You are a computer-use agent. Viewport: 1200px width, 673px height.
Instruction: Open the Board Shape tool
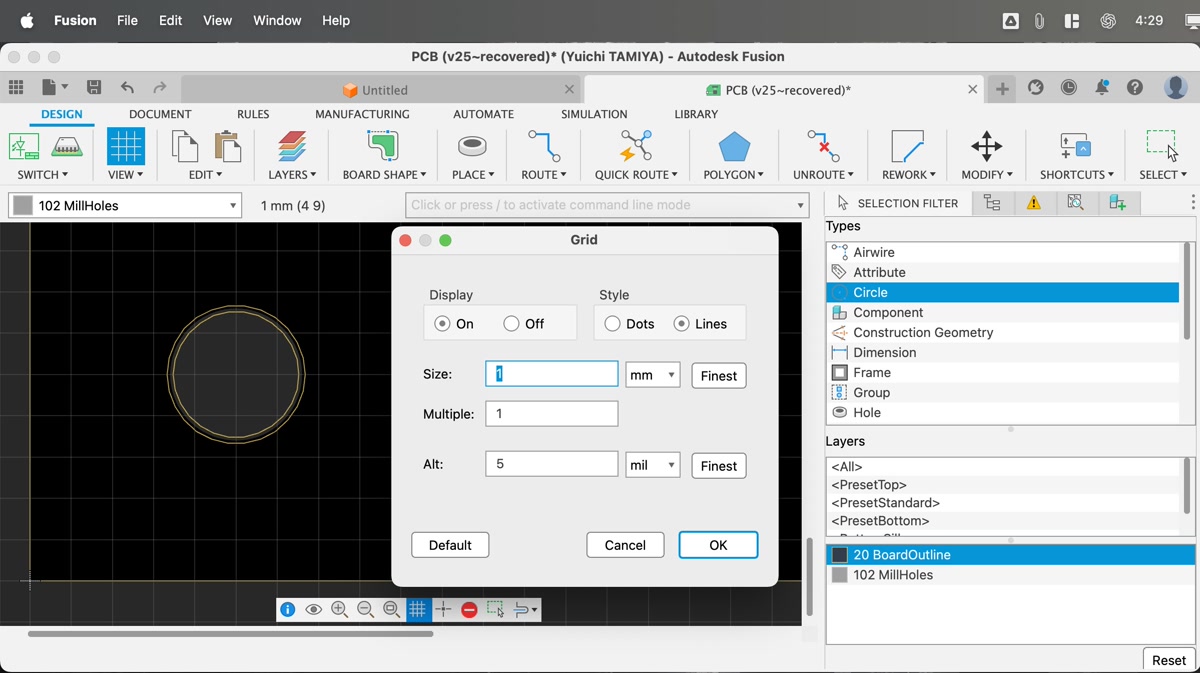(x=383, y=147)
